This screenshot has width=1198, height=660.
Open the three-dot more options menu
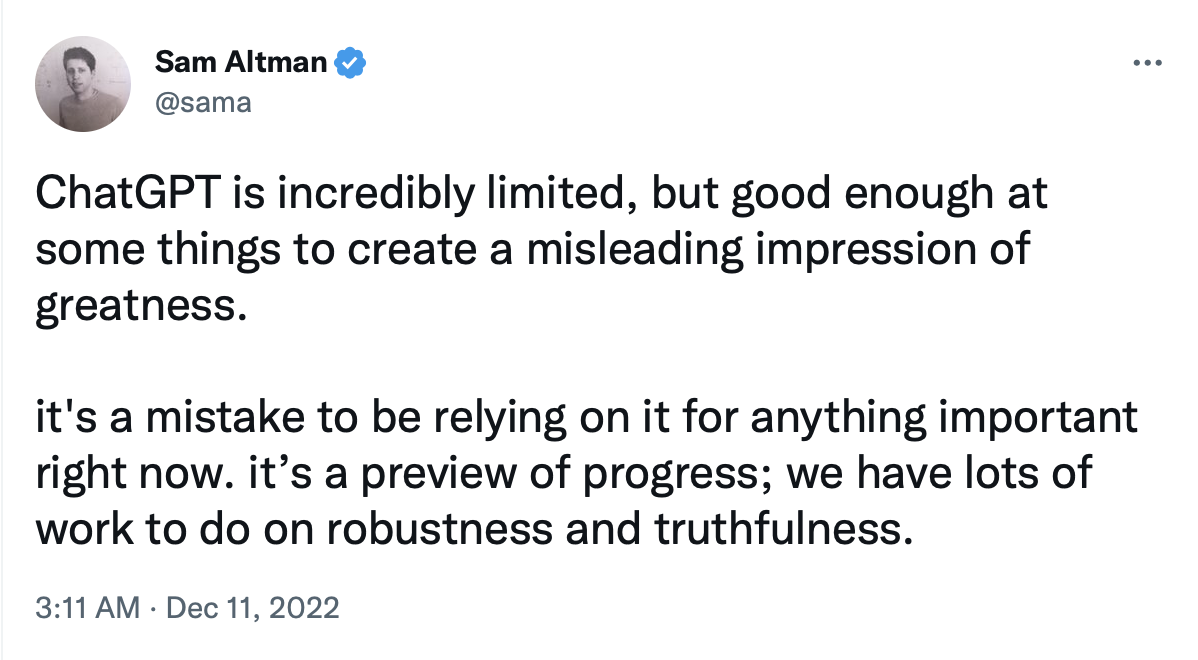tap(1146, 63)
